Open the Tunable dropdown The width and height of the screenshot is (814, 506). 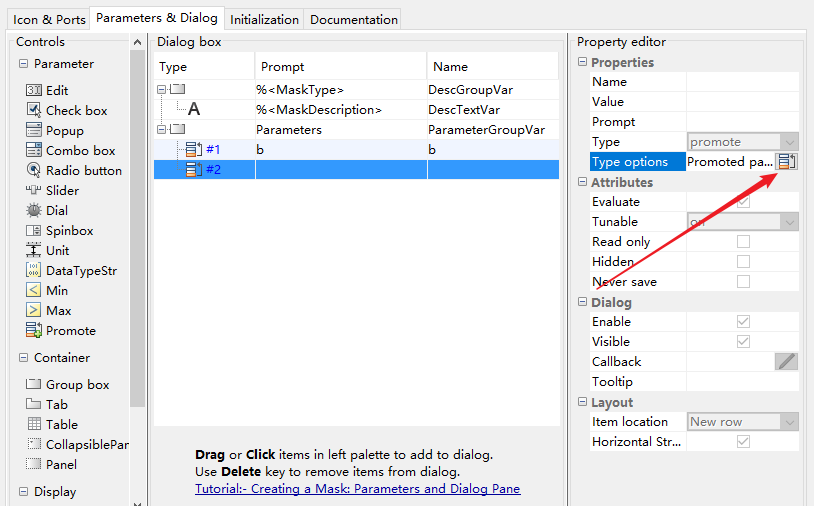pos(742,222)
